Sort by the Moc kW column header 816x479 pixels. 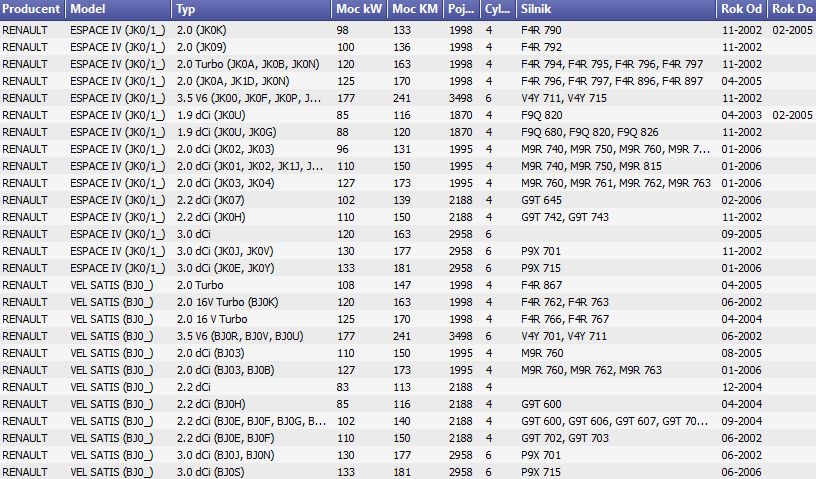(x=360, y=9)
